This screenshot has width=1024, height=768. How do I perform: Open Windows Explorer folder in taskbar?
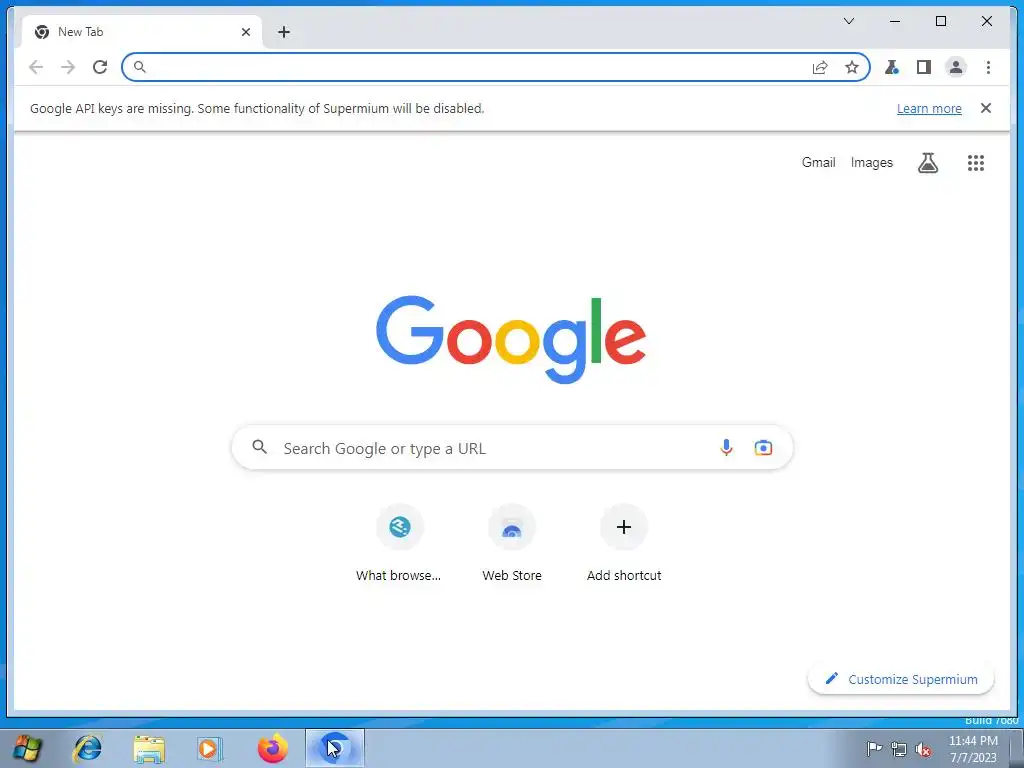(x=149, y=749)
